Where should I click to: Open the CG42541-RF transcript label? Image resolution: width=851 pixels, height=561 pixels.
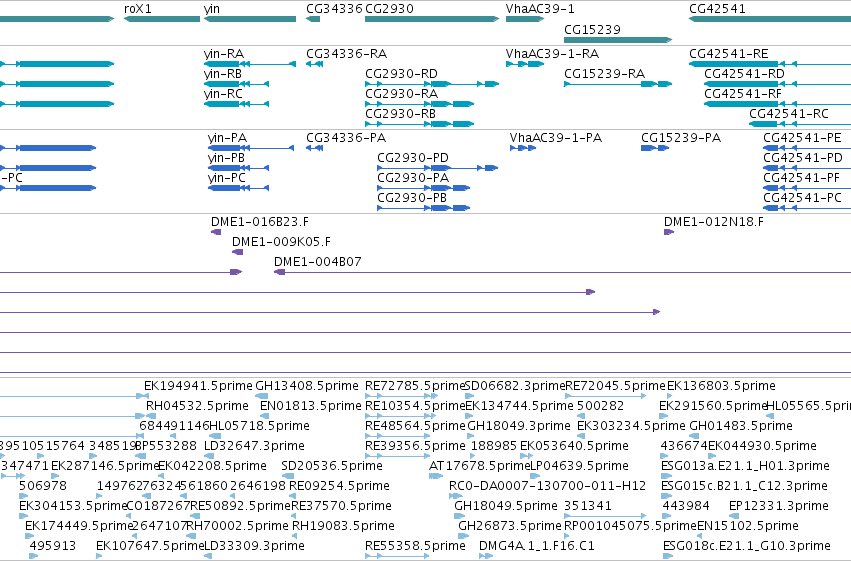(743, 94)
